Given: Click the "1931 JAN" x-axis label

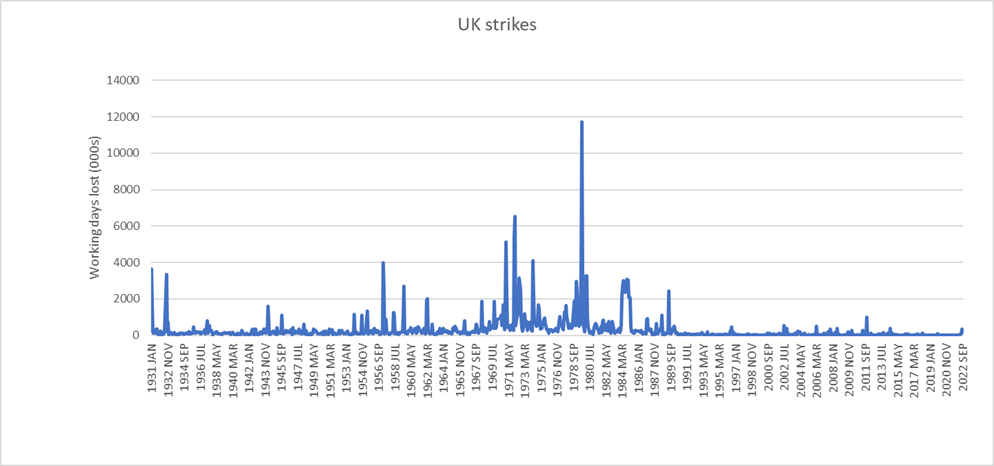Looking at the screenshot, I should coord(153,368).
